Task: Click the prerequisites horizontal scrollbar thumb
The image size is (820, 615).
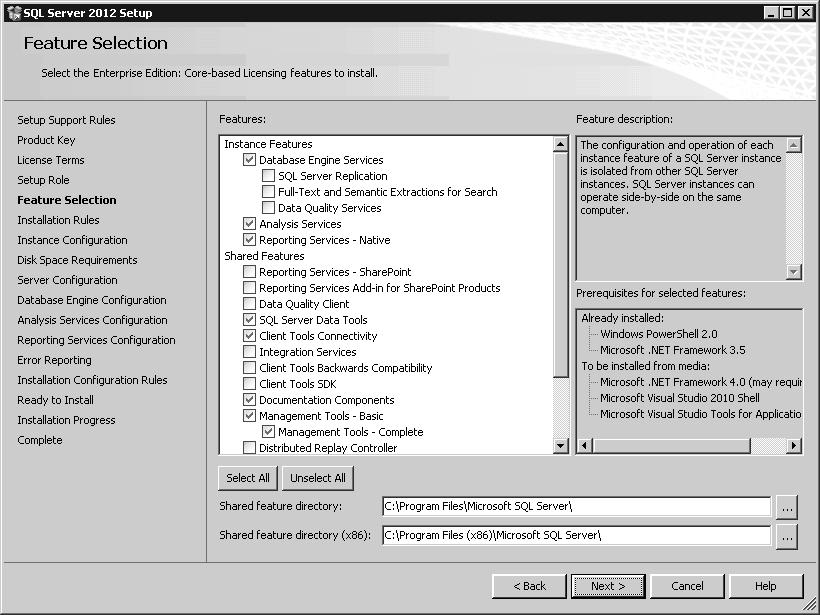Action: 671,446
